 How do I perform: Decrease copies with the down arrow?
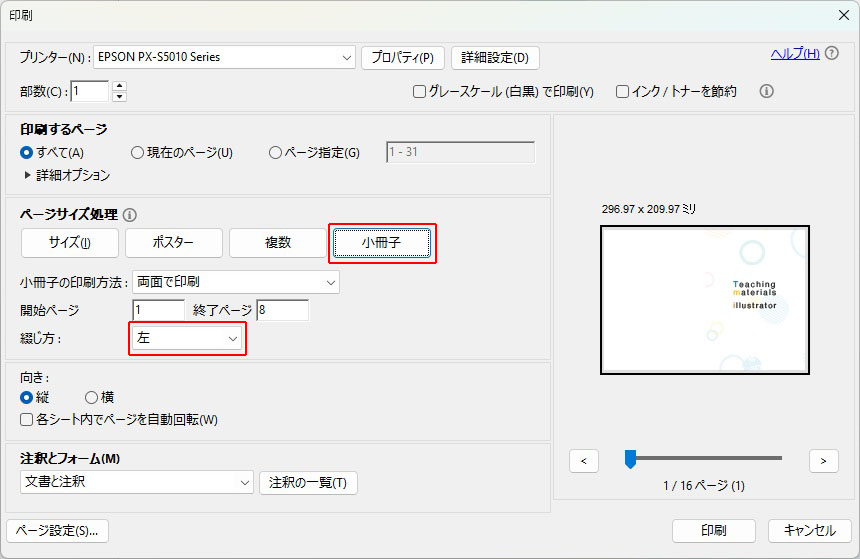(120, 97)
